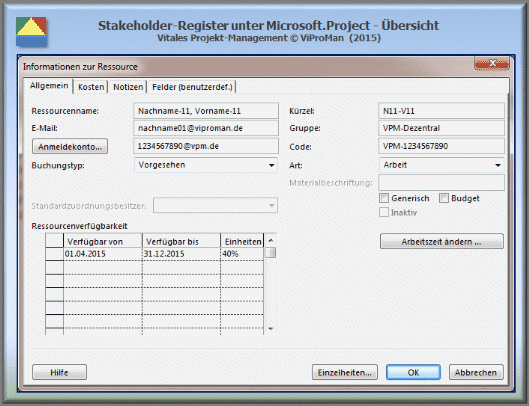Image resolution: width=529 pixels, height=406 pixels.
Task: Select the row header of the 01.04.2015 row
Action: tap(54, 254)
